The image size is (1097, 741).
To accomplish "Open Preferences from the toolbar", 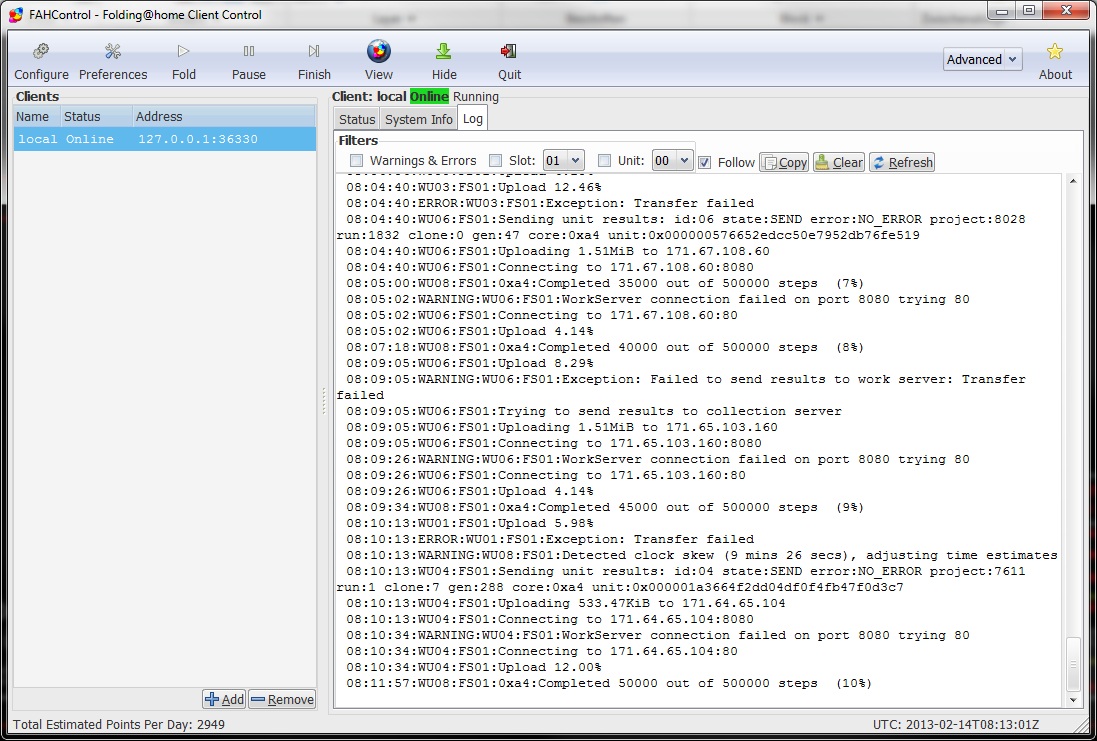I will click(113, 61).
